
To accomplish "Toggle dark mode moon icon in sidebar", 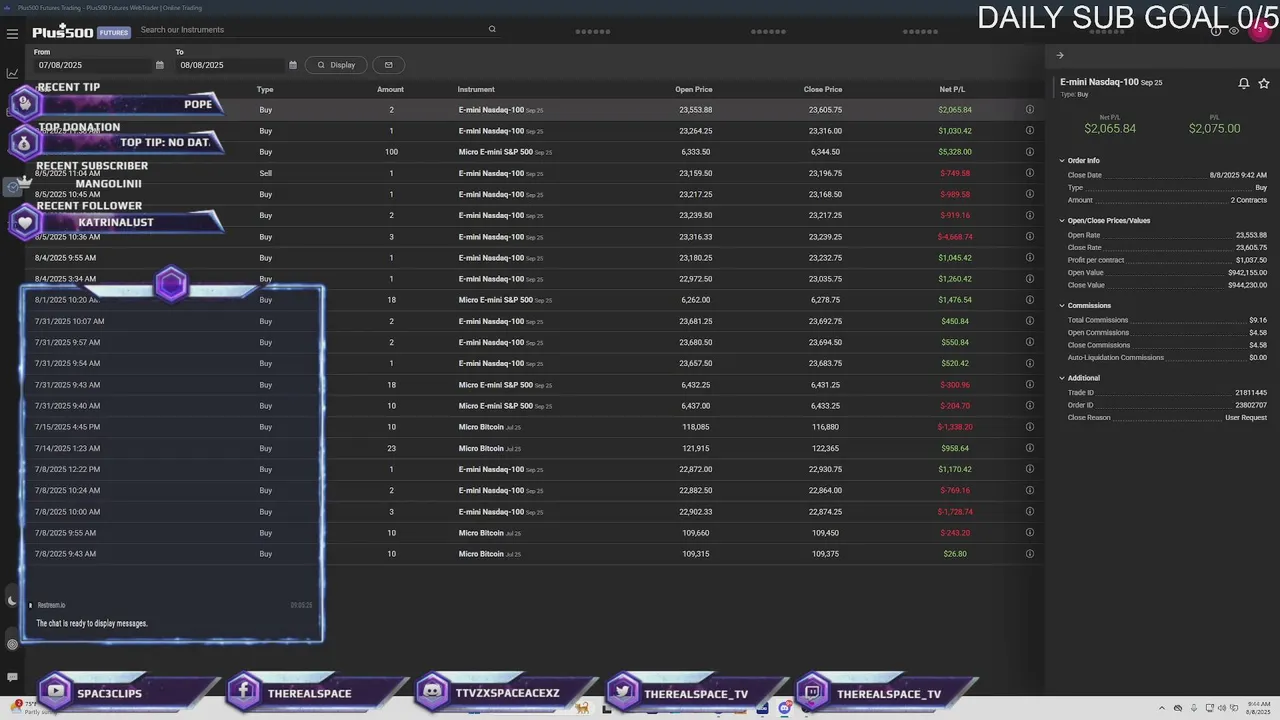I will pos(12,601).
